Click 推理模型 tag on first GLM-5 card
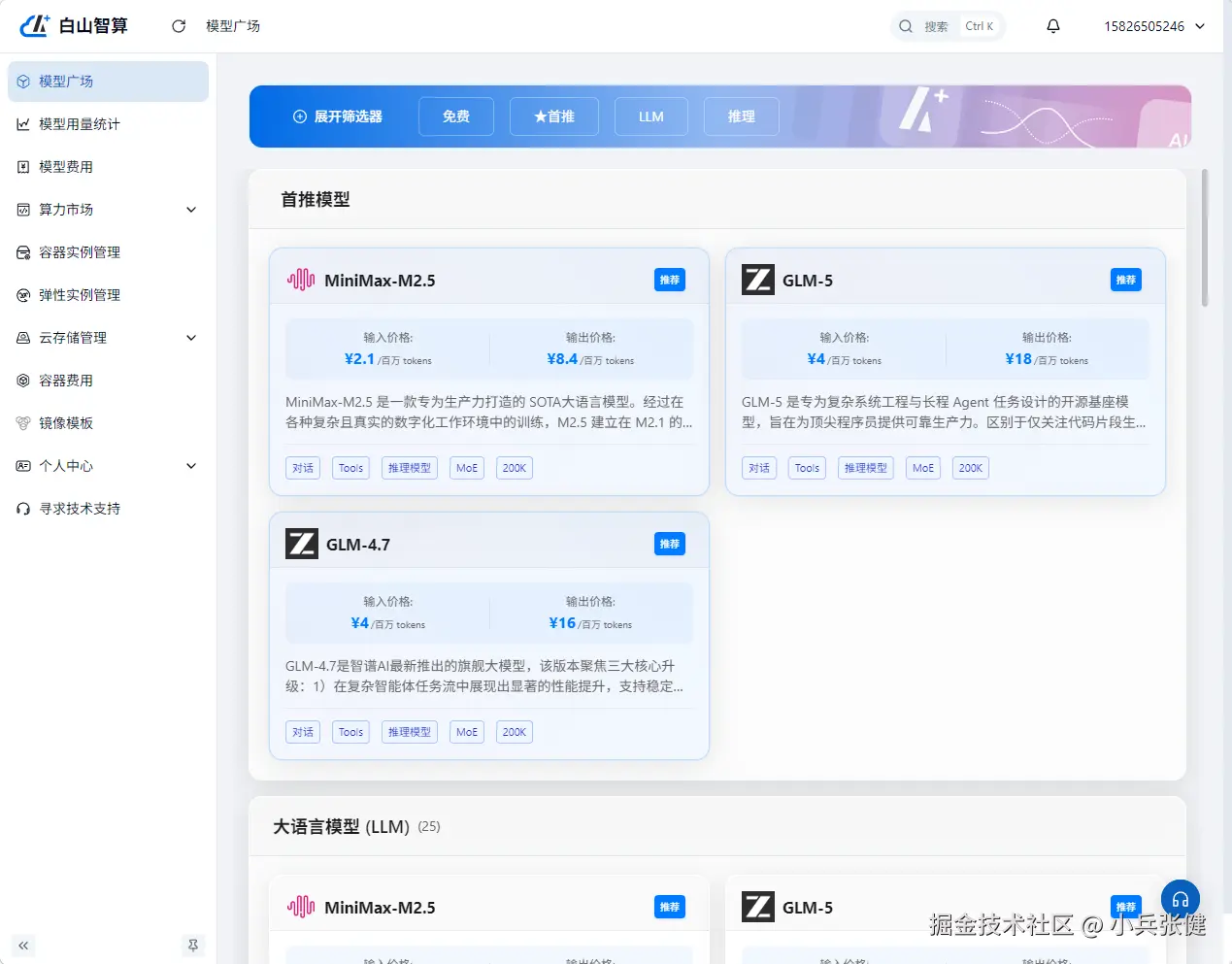Screen dimensions: 1232x964 point(866,468)
